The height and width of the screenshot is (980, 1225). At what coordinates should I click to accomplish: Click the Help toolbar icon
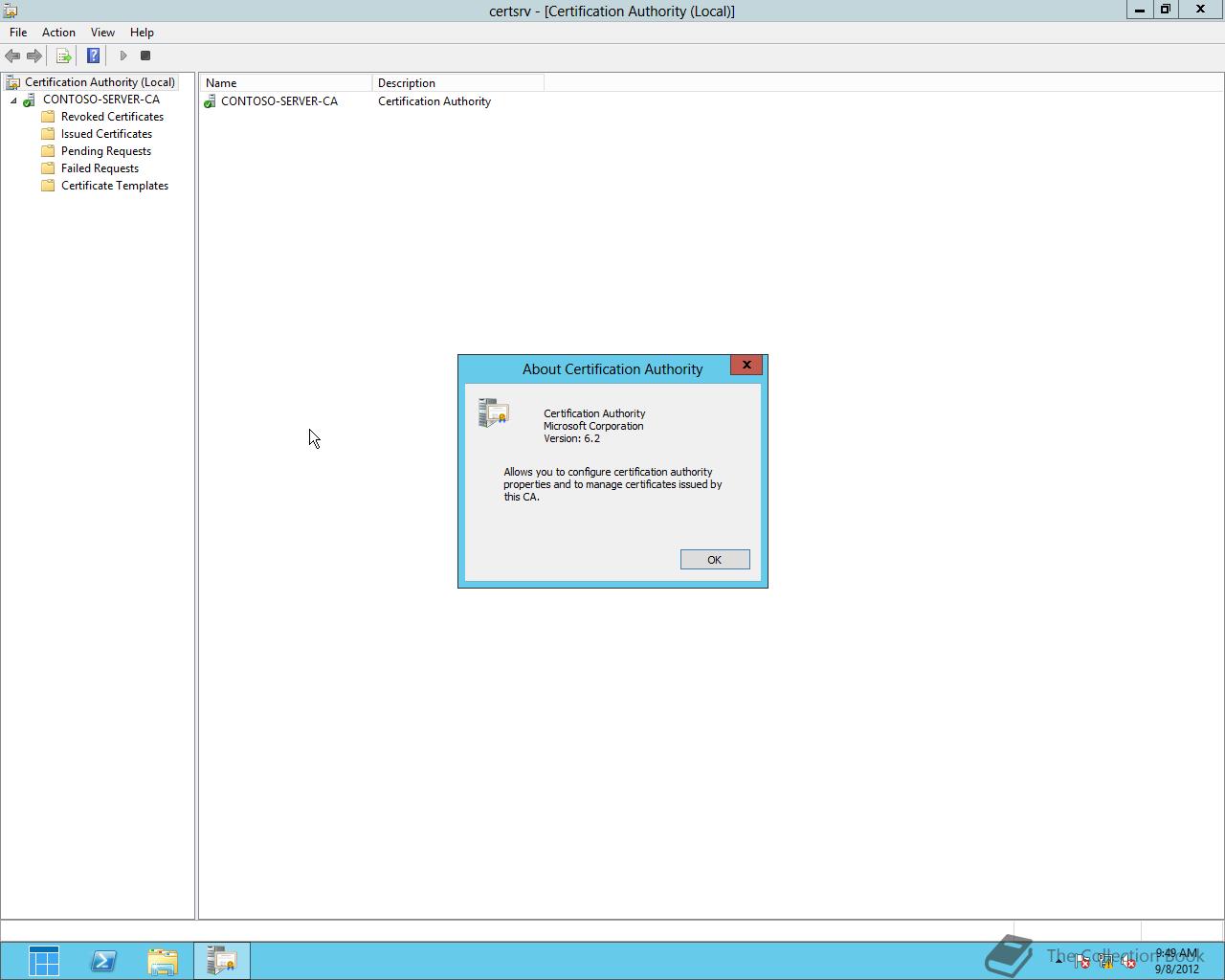(94, 56)
